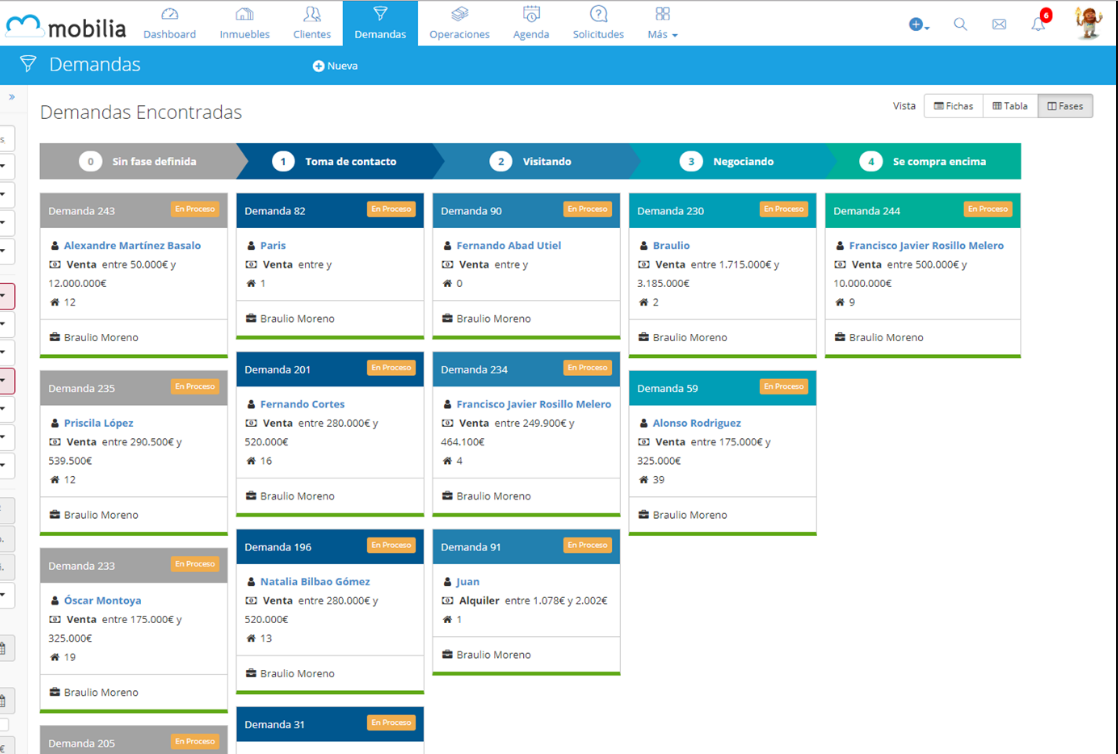The image size is (1118, 754).
Task: Open client link Alexandre Martínez Basalo
Action: click(132, 245)
